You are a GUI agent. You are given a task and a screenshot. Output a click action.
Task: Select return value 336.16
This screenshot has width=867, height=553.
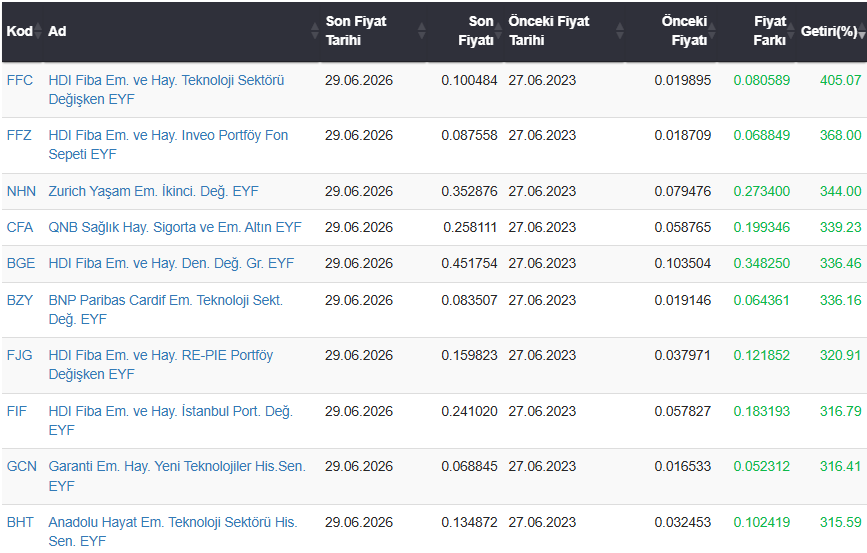(840, 300)
